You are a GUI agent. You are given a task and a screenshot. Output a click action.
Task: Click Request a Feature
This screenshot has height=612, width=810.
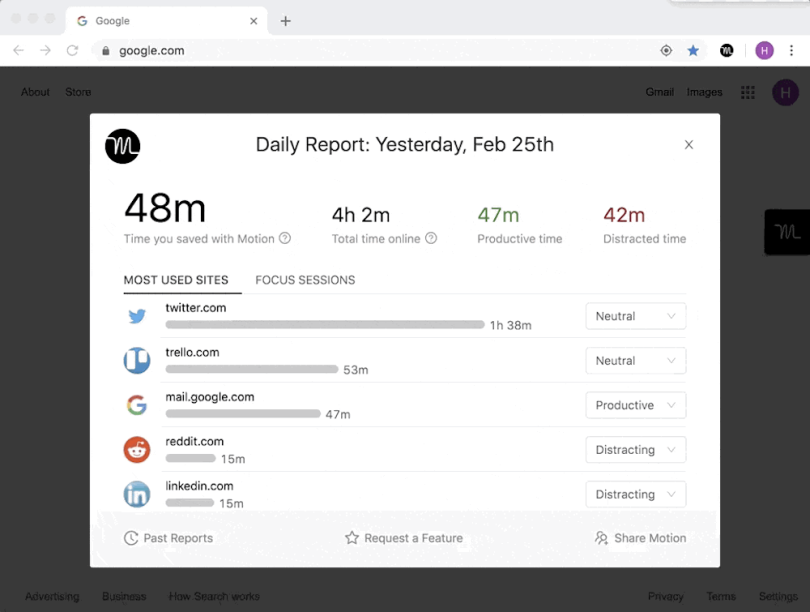pyautogui.click(x=404, y=538)
